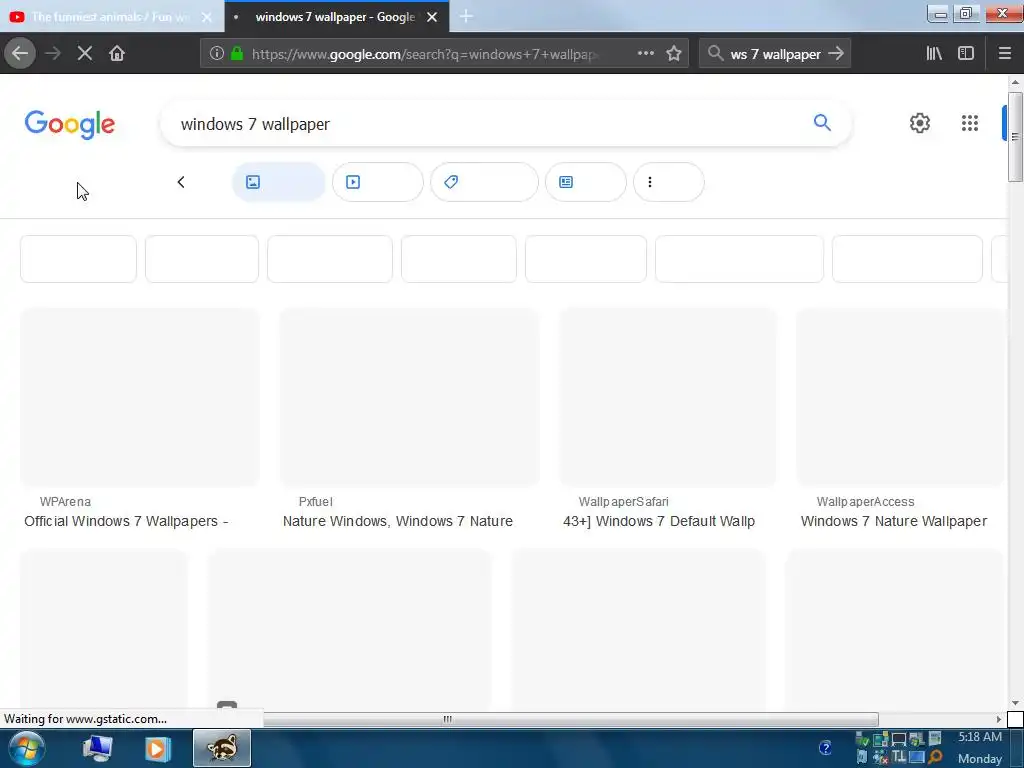Viewport: 1024px width, 768px height.
Task: Click the Firefox search bar magnifier icon
Action: (x=716, y=54)
